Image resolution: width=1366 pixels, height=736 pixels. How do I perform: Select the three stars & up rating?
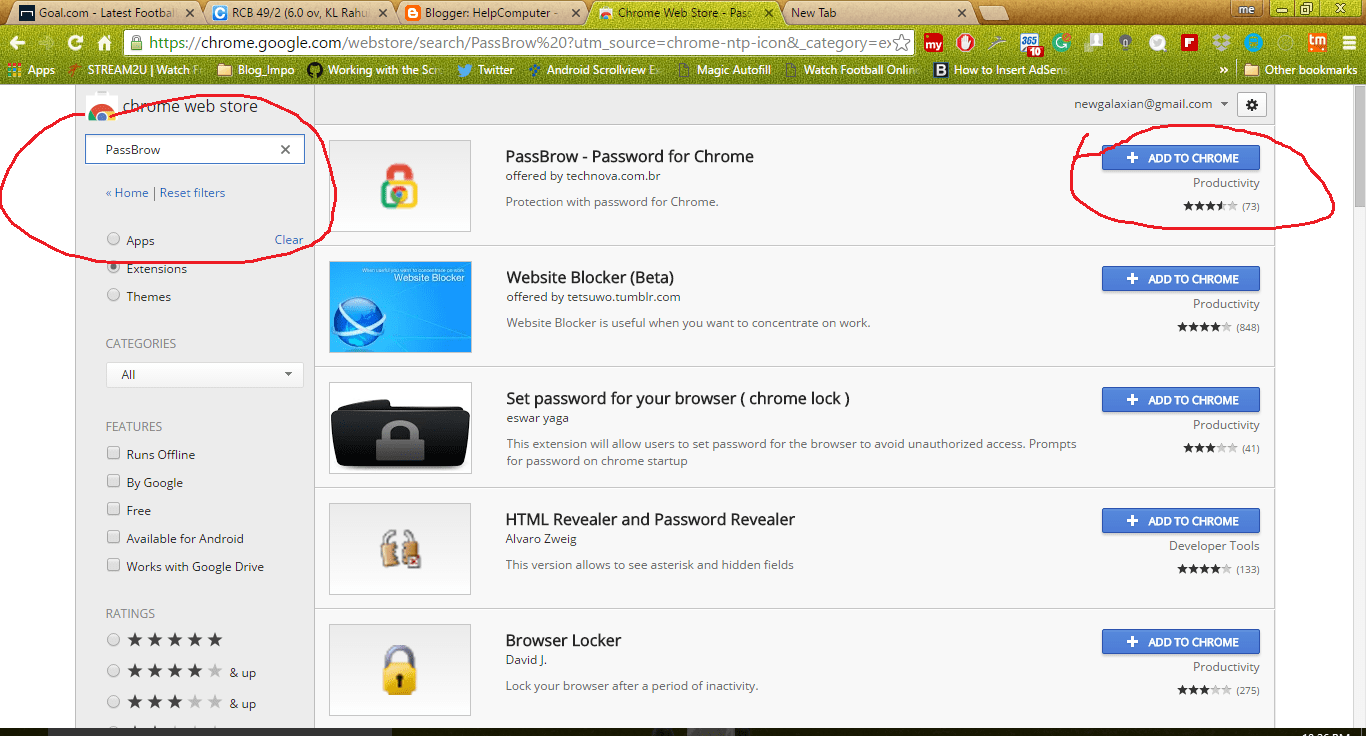pyautogui.click(x=113, y=702)
